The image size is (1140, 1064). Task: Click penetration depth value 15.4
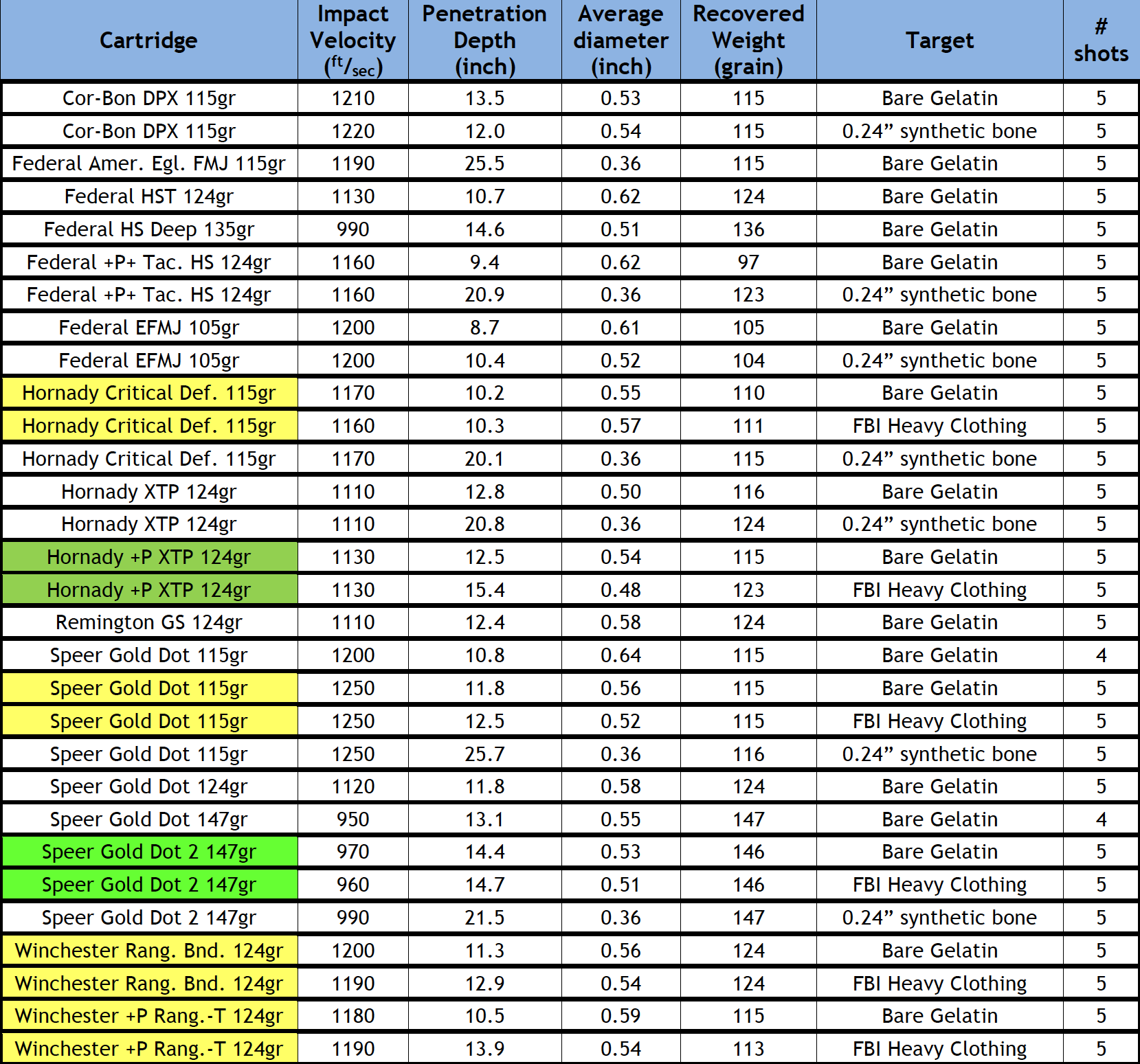[x=484, y=590]
